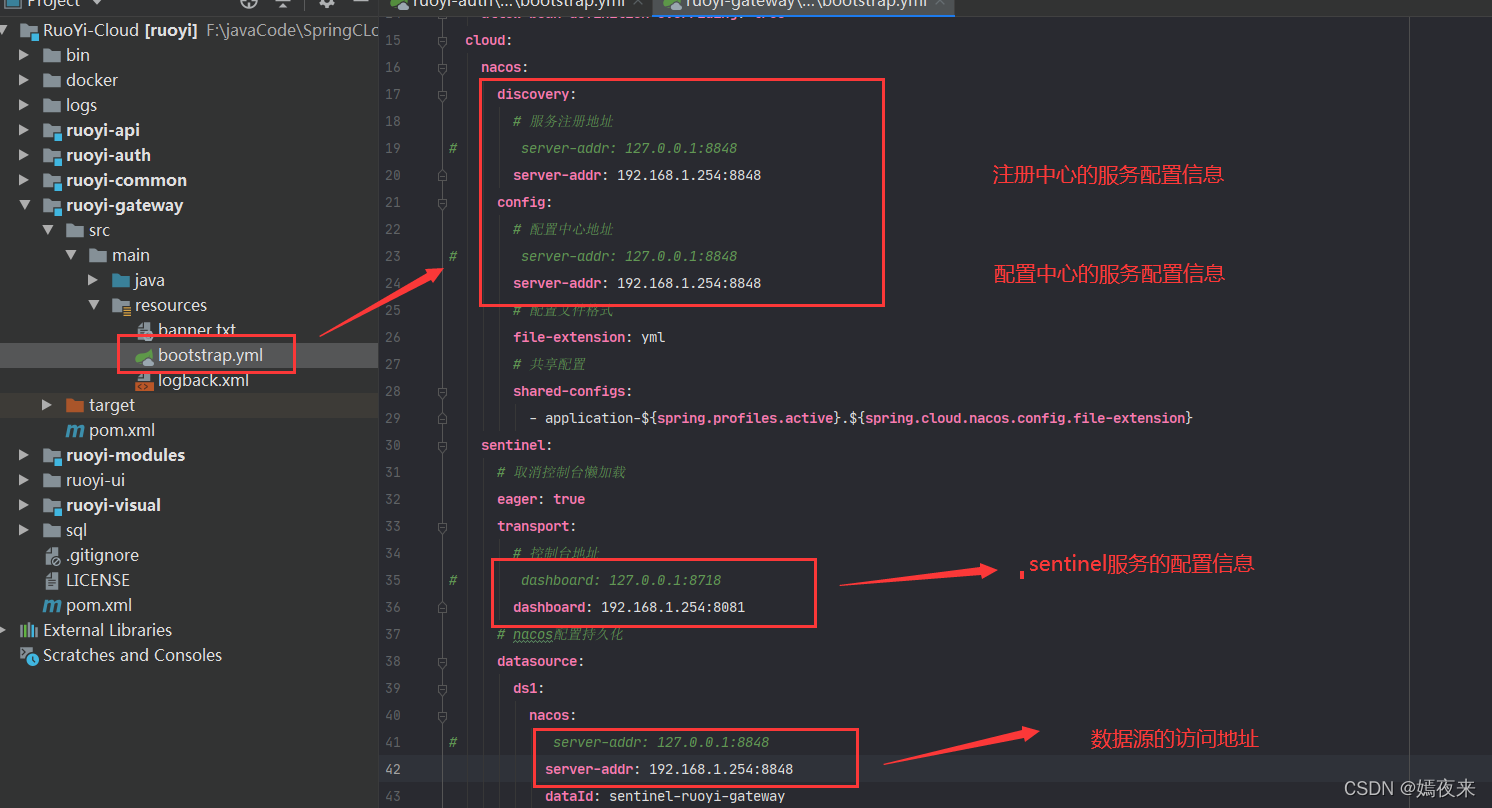The height and width of the screenshot is (808, 1492).
Task: Click the logback.xml file icon
Action: coord(143,381)
